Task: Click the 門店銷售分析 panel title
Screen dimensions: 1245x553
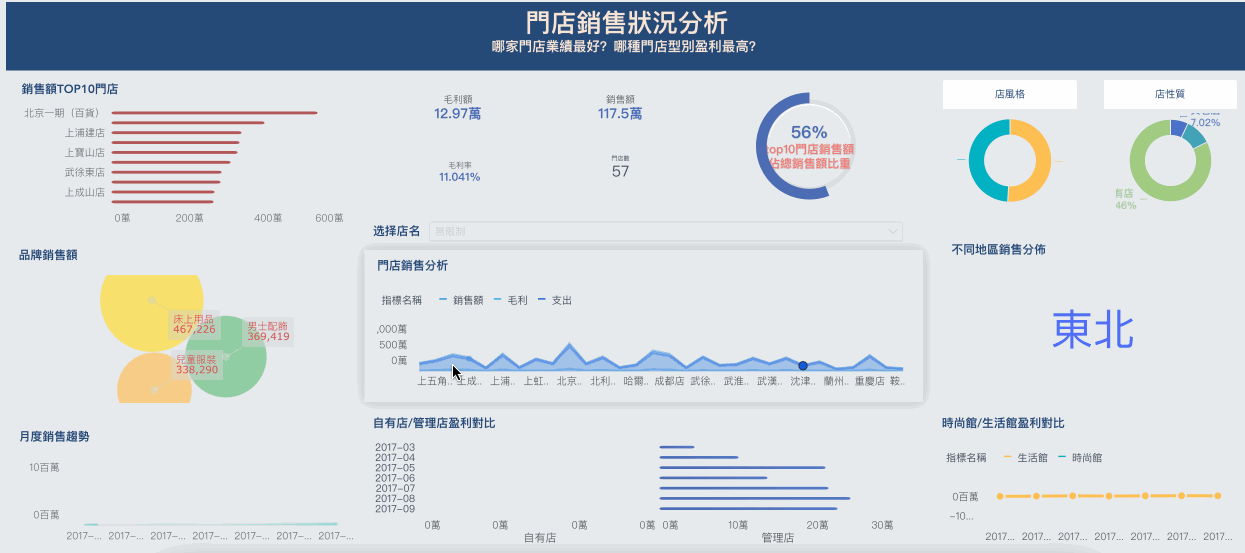Action: (x=413, y=266)
